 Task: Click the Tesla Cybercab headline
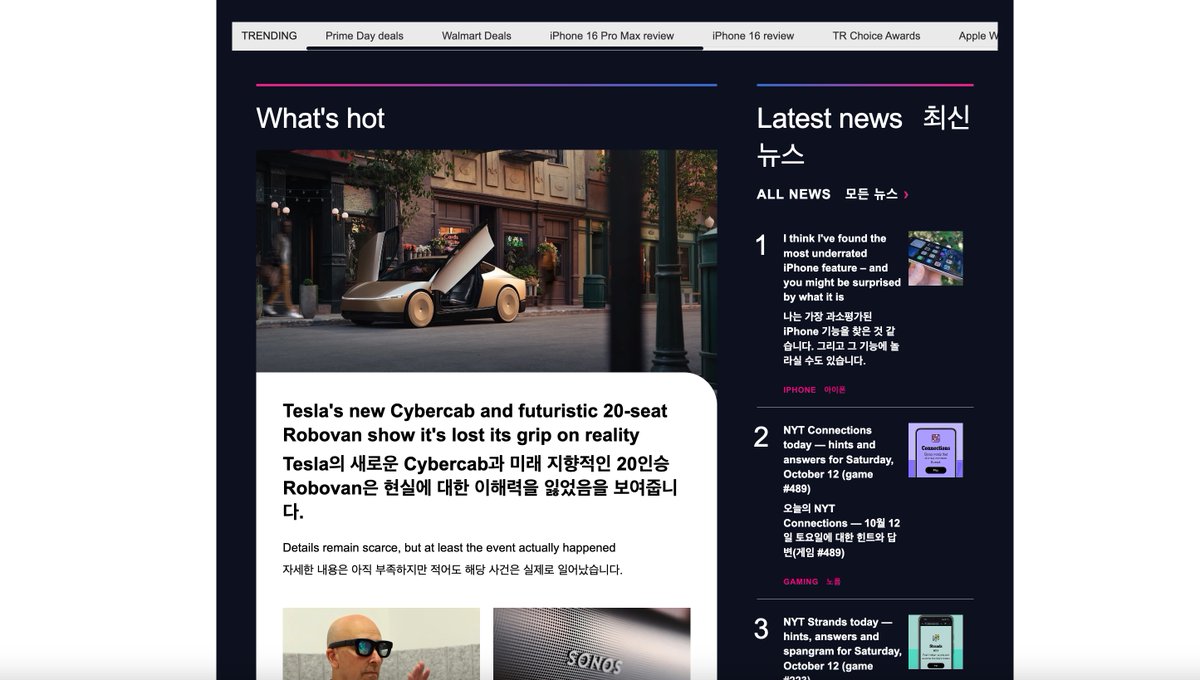click(x=471, y=423)
